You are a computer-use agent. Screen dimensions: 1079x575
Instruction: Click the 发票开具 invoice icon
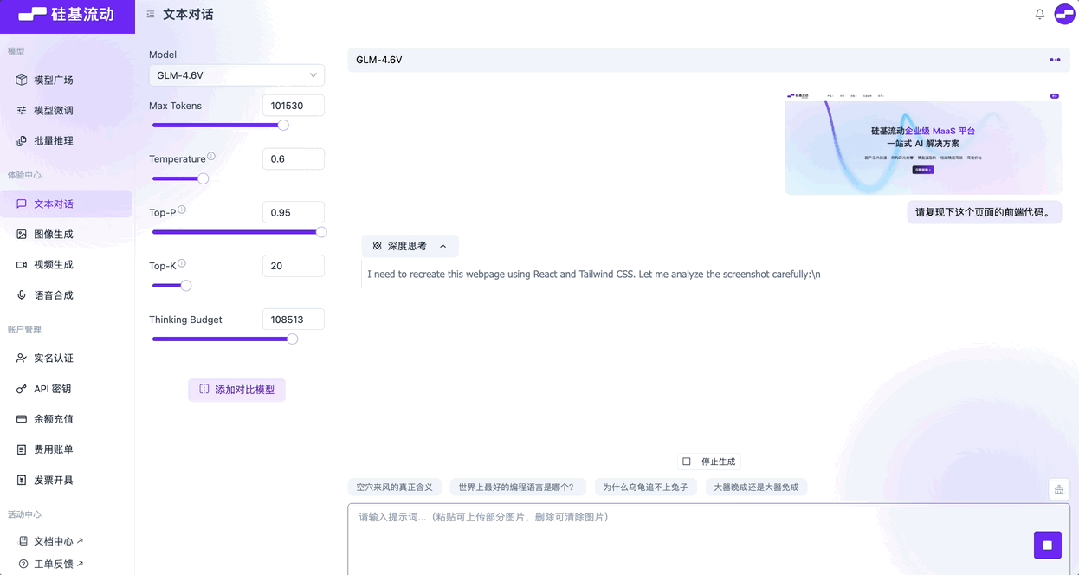coord(21,479)
